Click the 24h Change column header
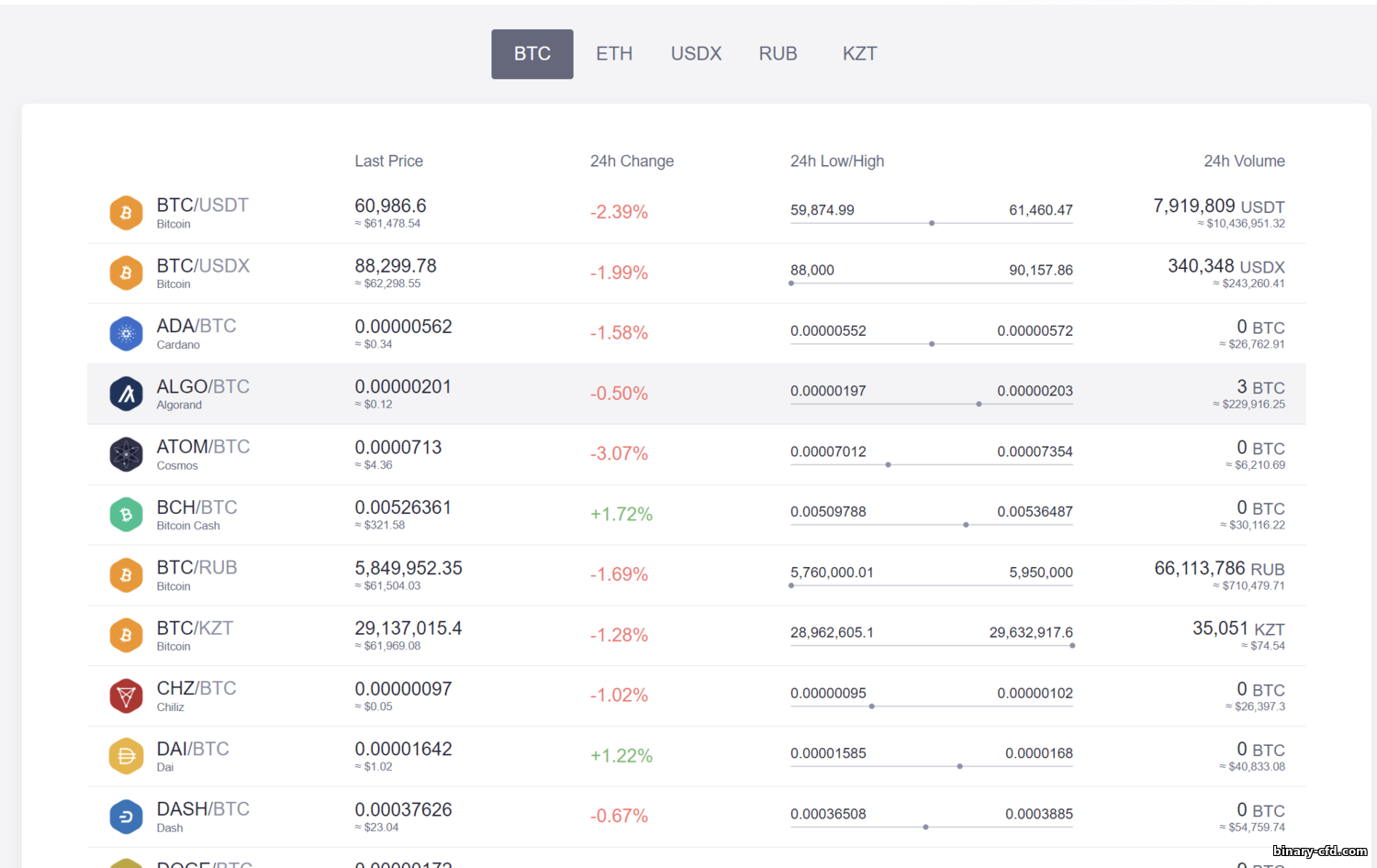The image size is (1377, 868). [x=632, y=161]
